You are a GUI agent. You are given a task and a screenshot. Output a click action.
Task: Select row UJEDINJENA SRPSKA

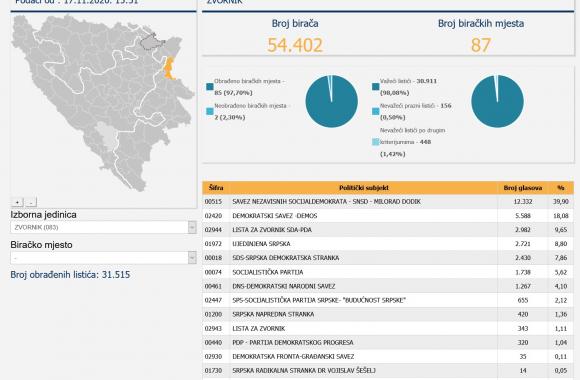coord(388,244)
